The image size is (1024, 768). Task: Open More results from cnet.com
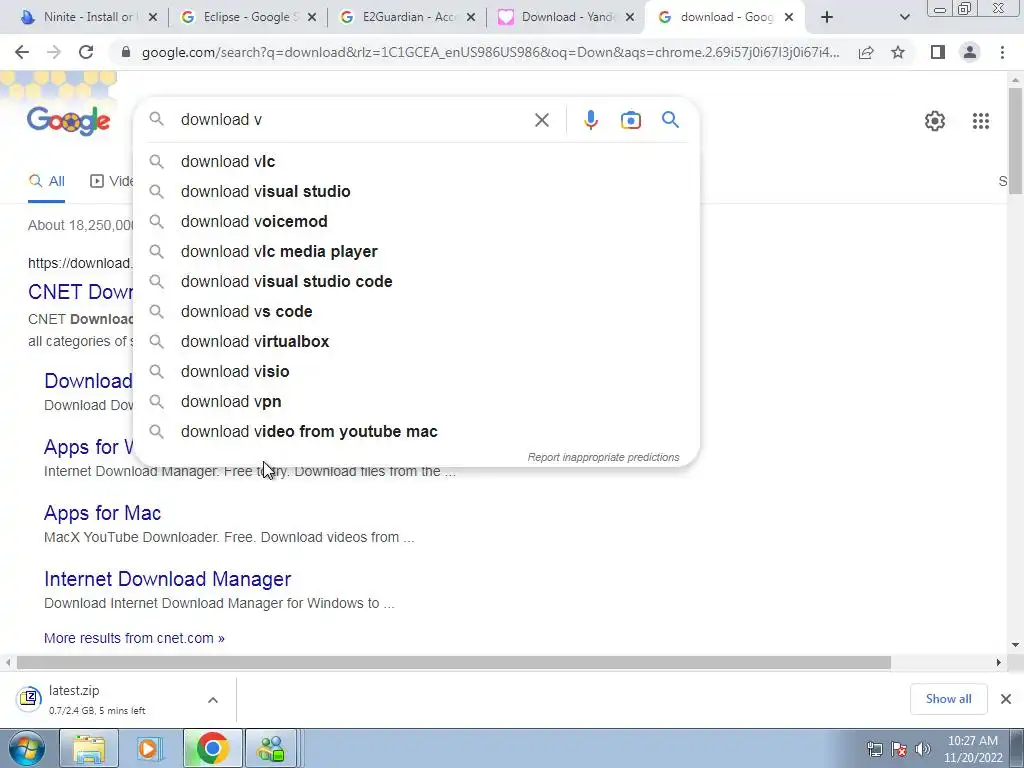(135, 638)
